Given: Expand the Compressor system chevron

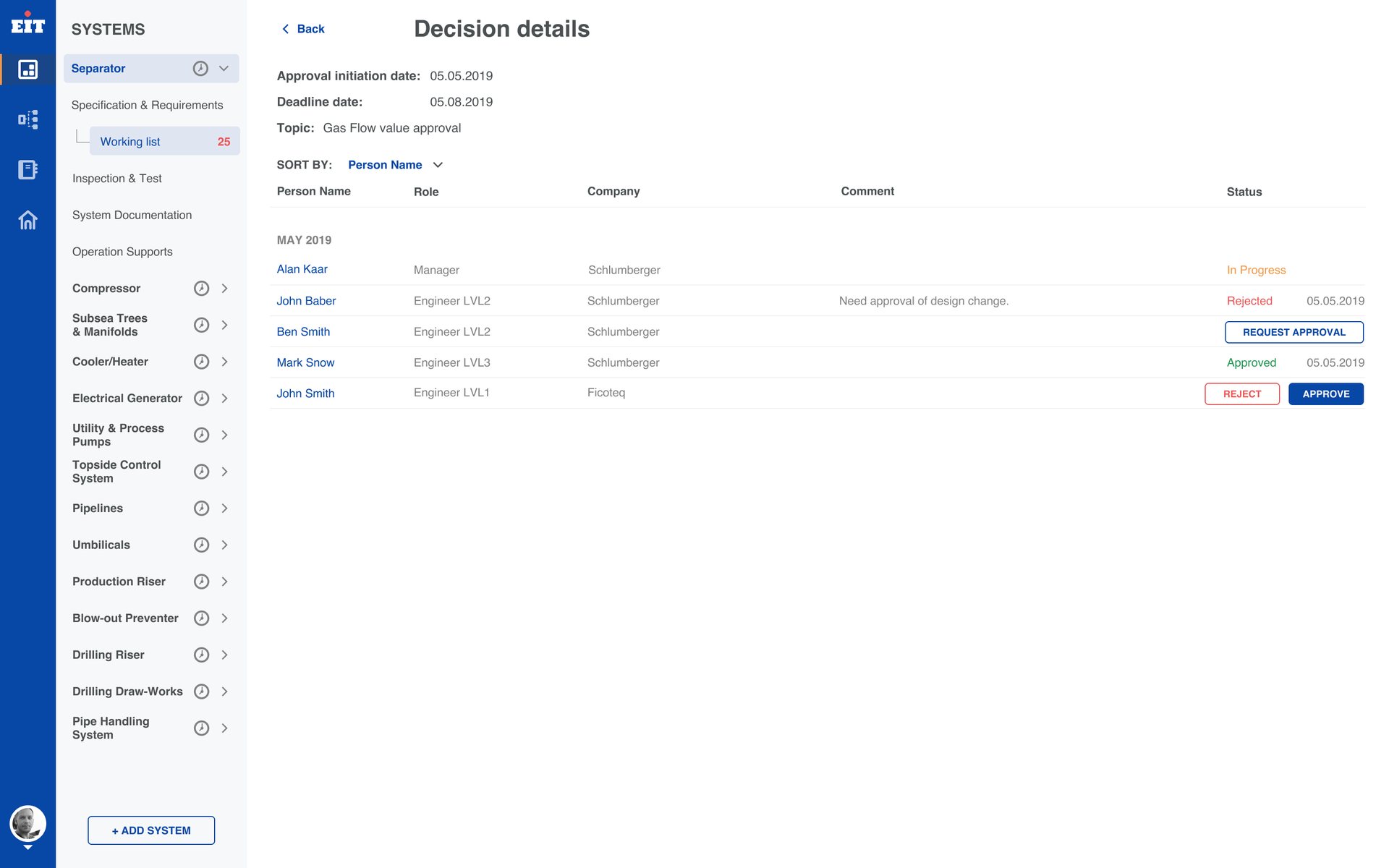Looking at the screenshot, I should tap(224, 288).
